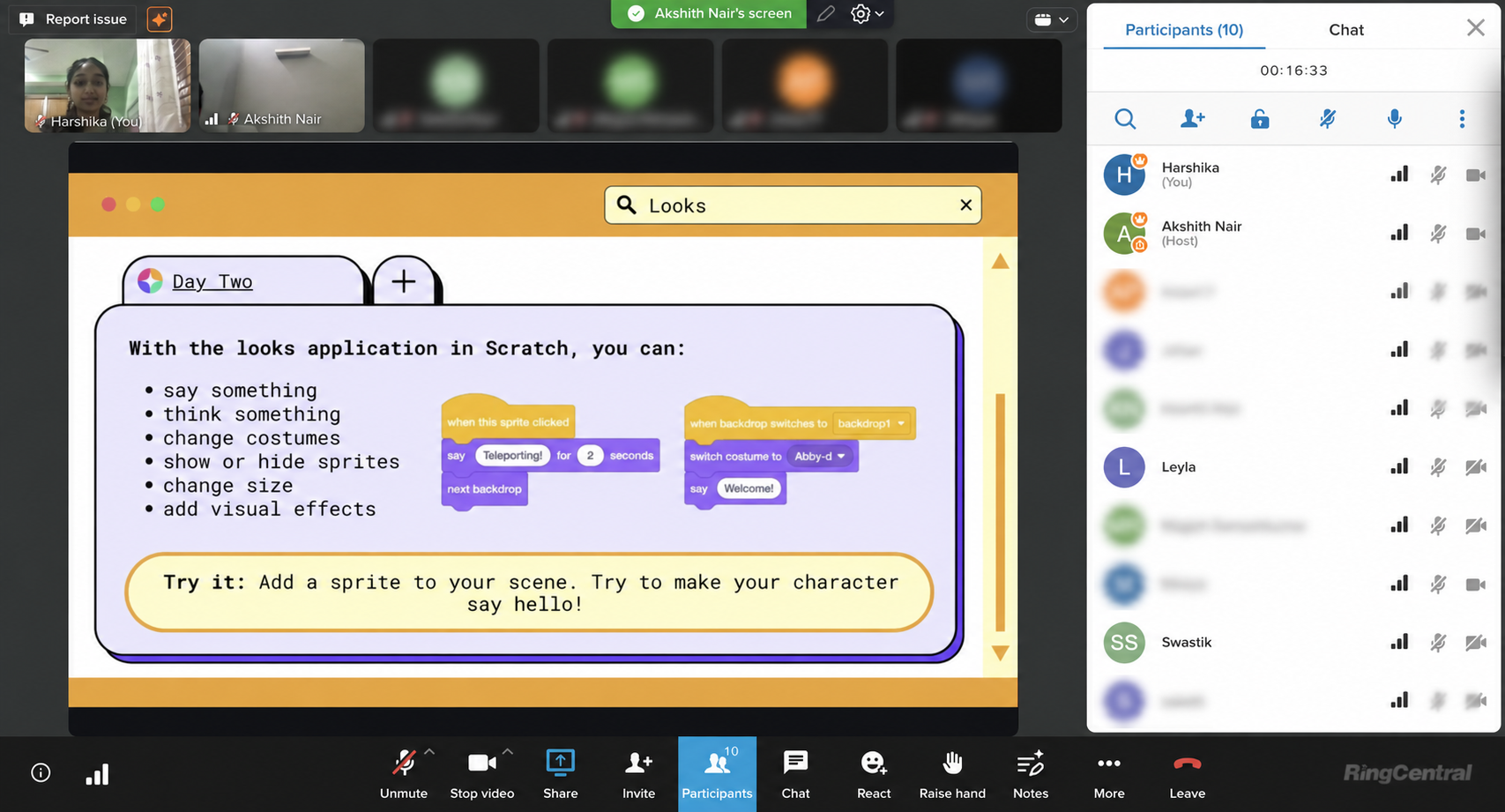Select the Participants (10) tab
Image resolution: width=1505 pixels, height=812 pixels.
tap(1184, 30)
